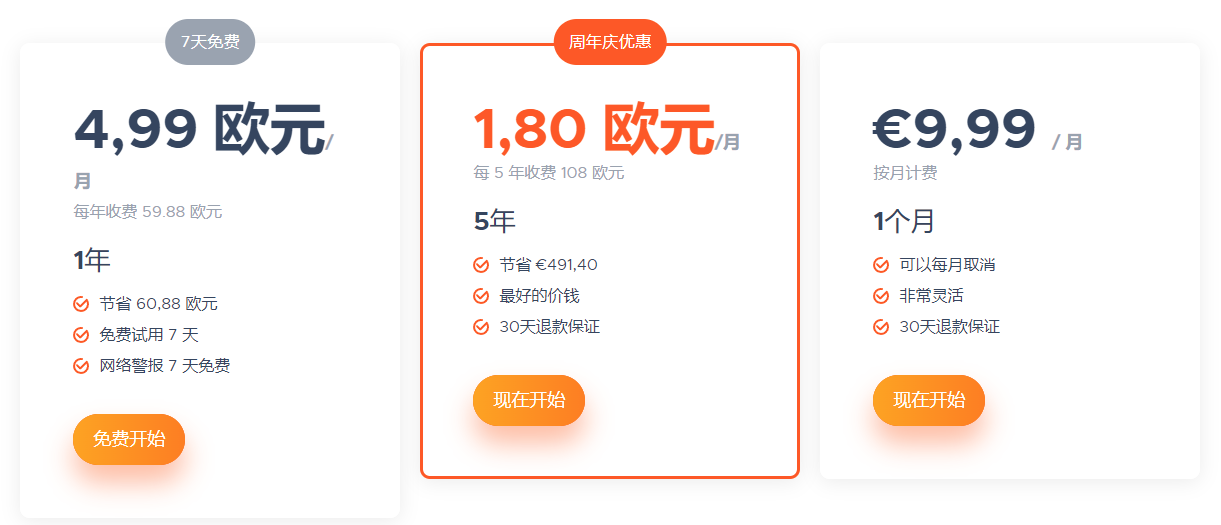
Task: Click check icon beside 最好的价钱
Action: pyautogui.click(x=481, y=296)
